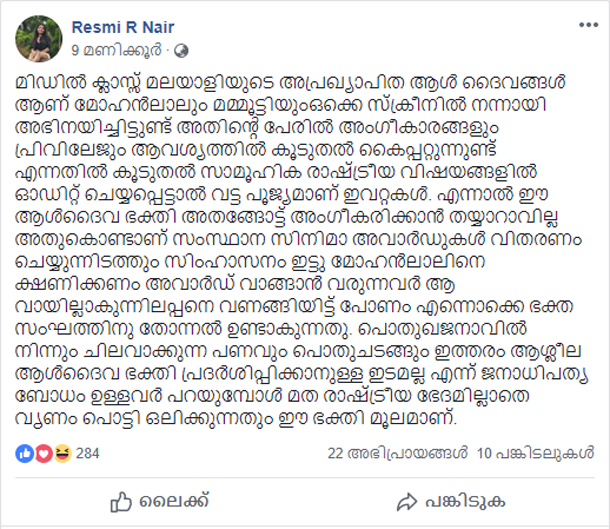Visit the Resmi R Nair profile link
The height and width of the screenshot is (529, 610).
tap(123, 28)
